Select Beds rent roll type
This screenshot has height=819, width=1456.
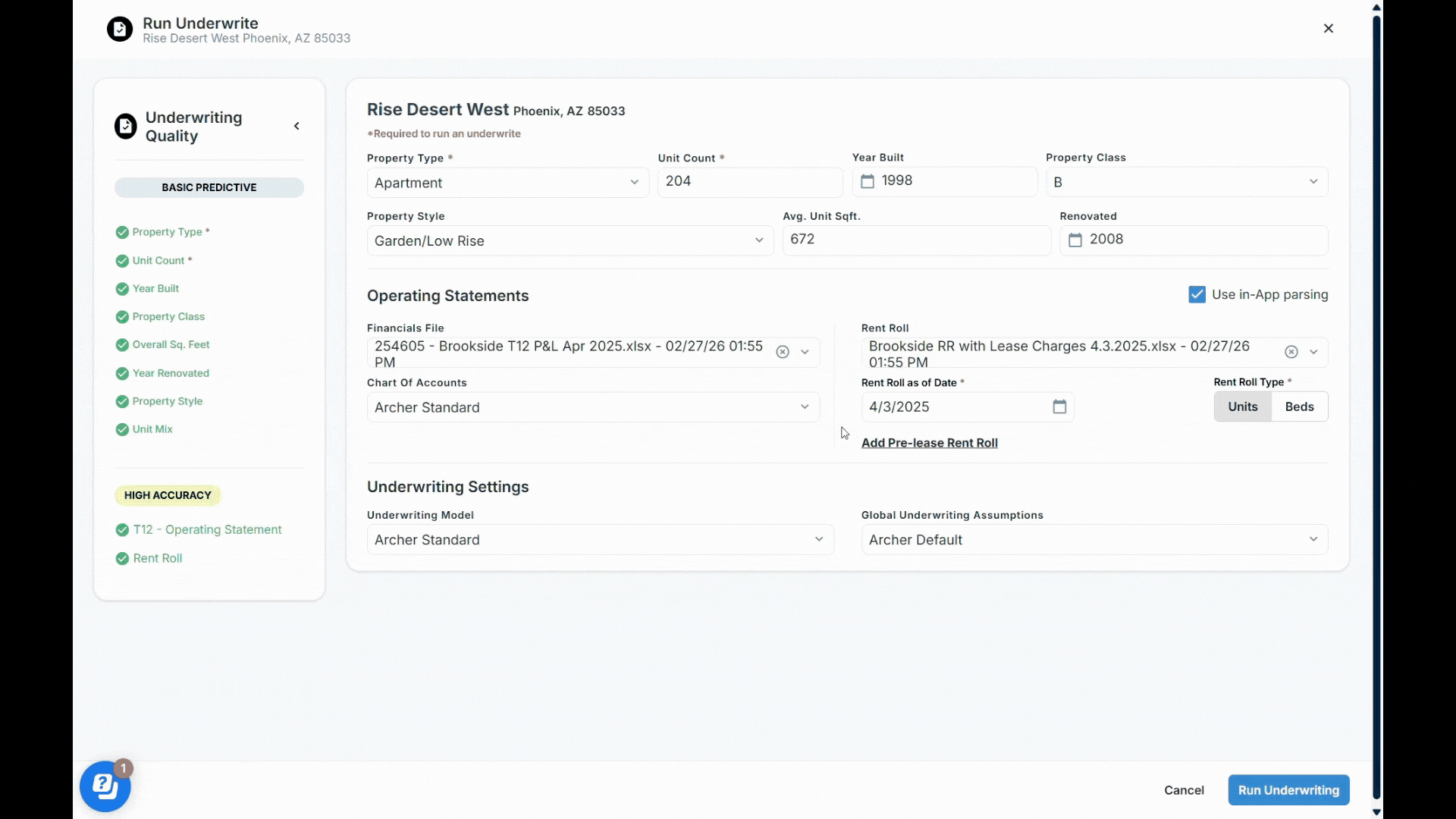tap(1299, 407)
